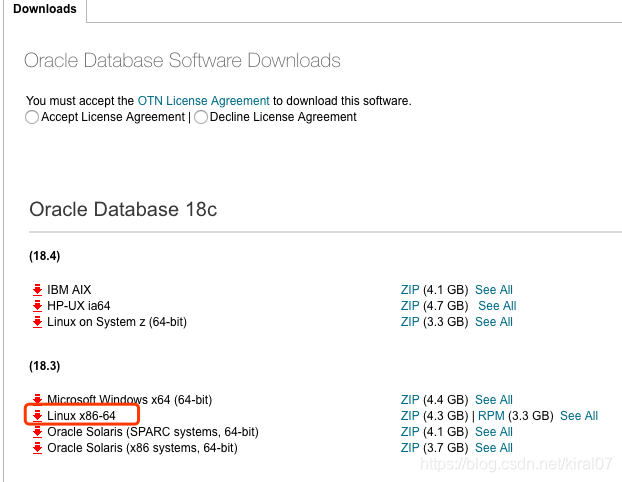This screenshot has height=482, width=622.
Task: Click See All for Linux x86-64
Action: pos(579,416)
